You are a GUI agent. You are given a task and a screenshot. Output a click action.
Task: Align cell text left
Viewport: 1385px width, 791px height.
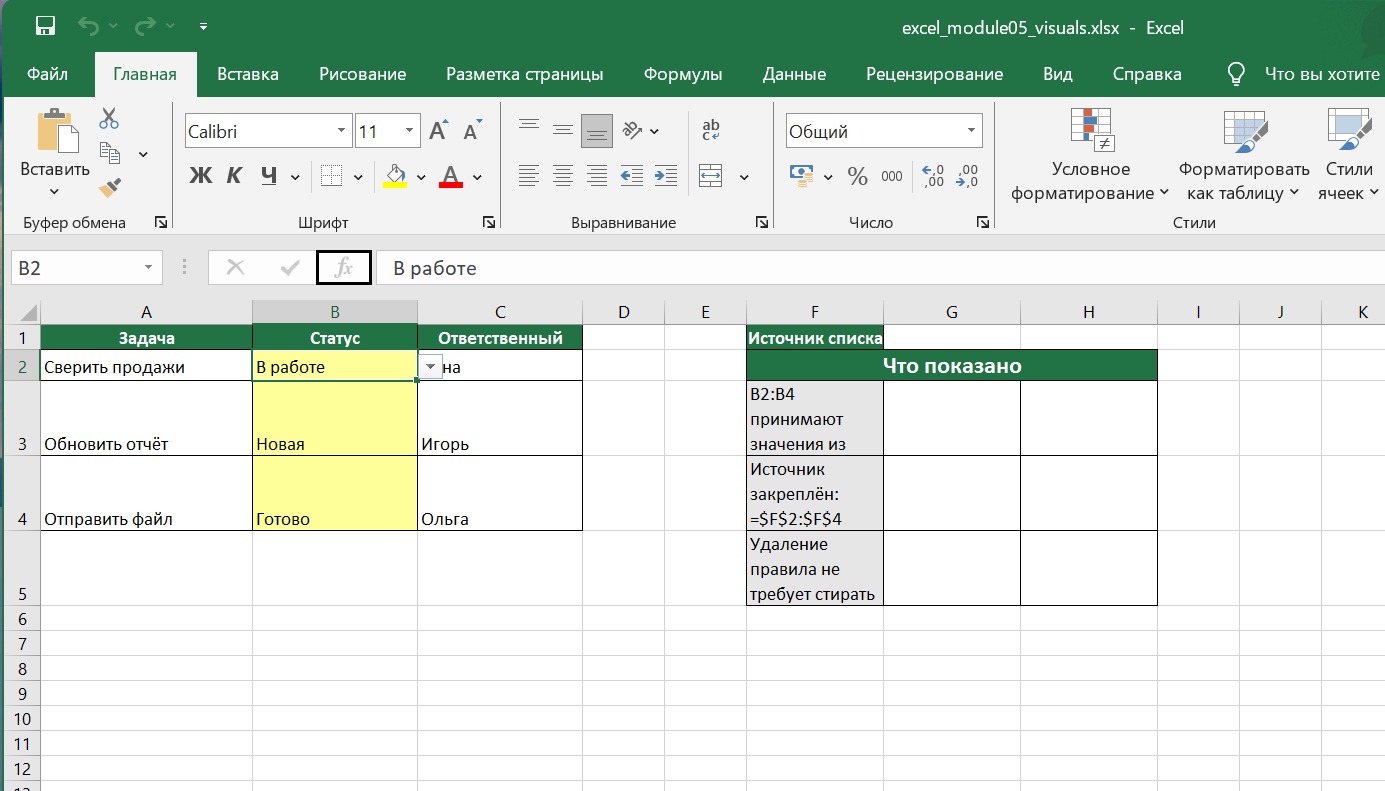(x=529, y=176)
